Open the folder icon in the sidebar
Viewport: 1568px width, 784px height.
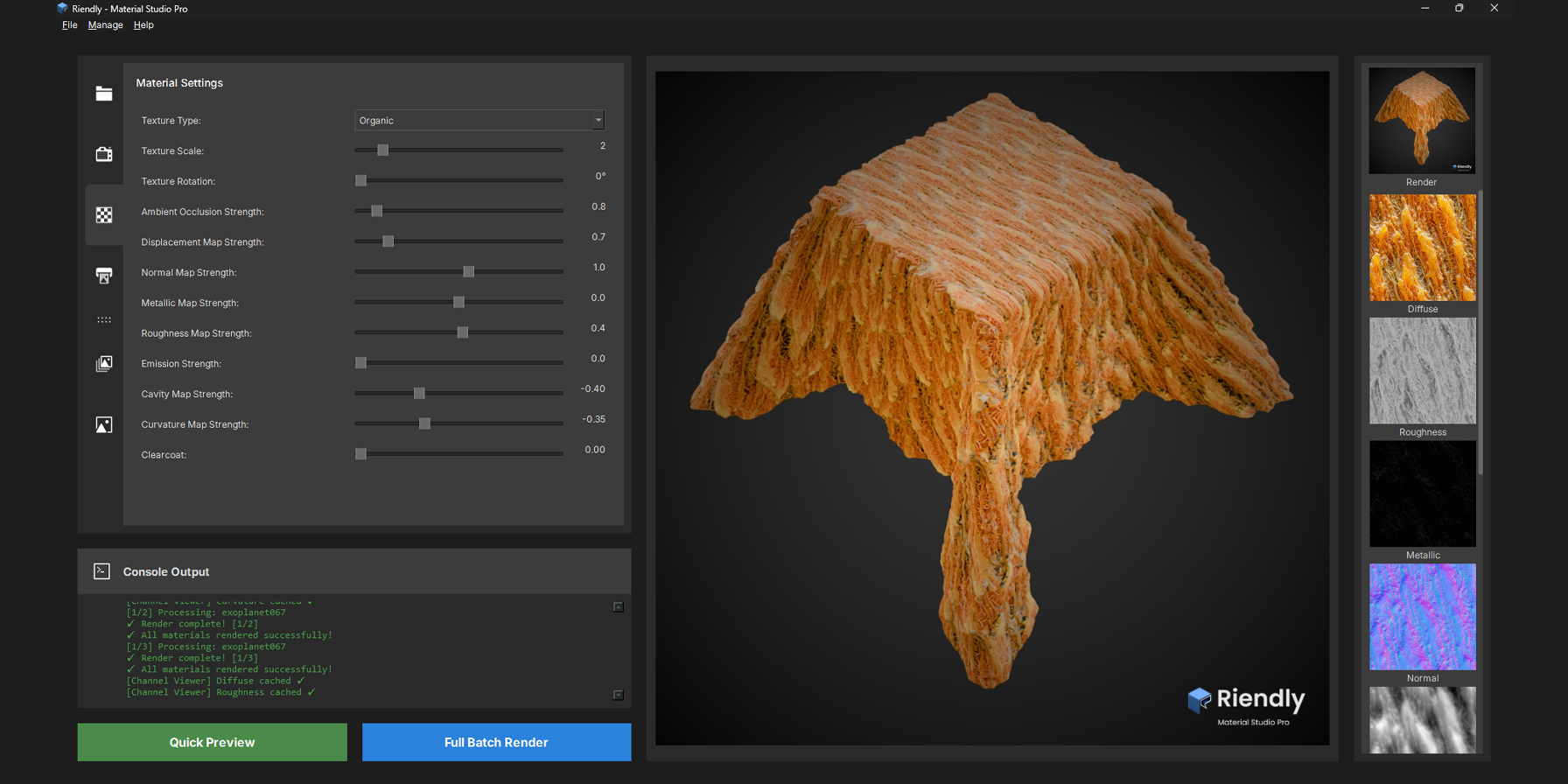[104, 94]
